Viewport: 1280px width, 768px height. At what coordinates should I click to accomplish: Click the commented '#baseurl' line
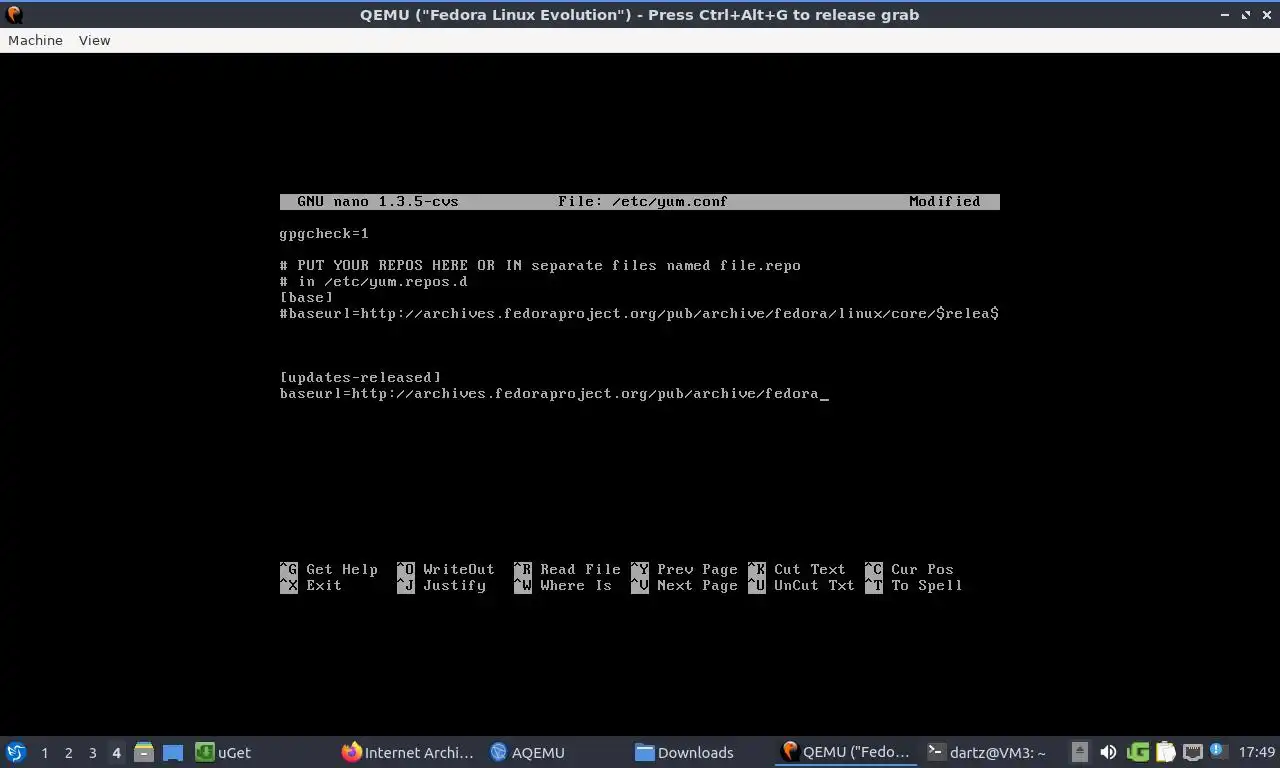pyautogui.click(x=639, y=313)
